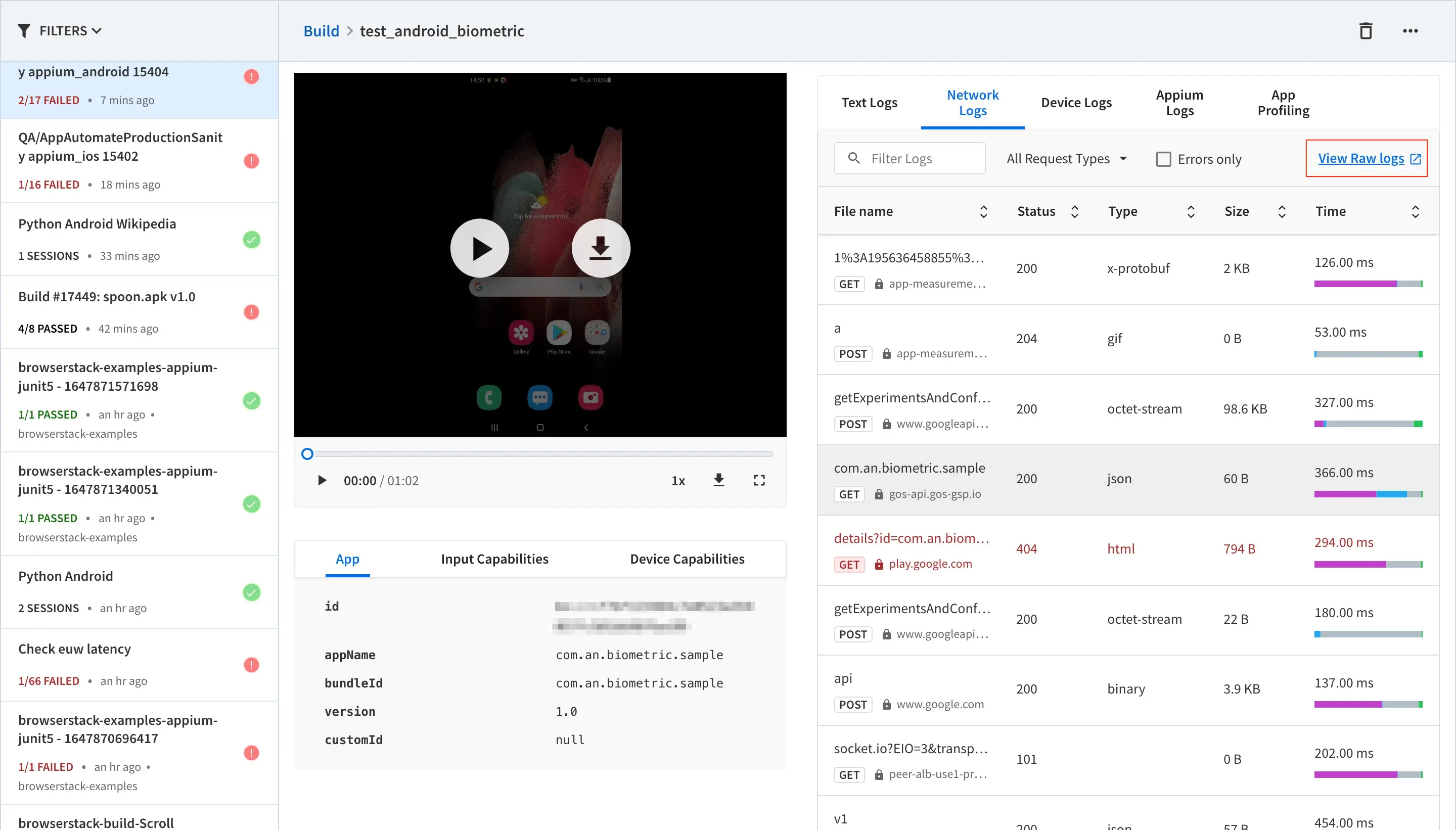
Task: Click the video progress slider handle
Action: pyautogui.click(x=307, y=454)
